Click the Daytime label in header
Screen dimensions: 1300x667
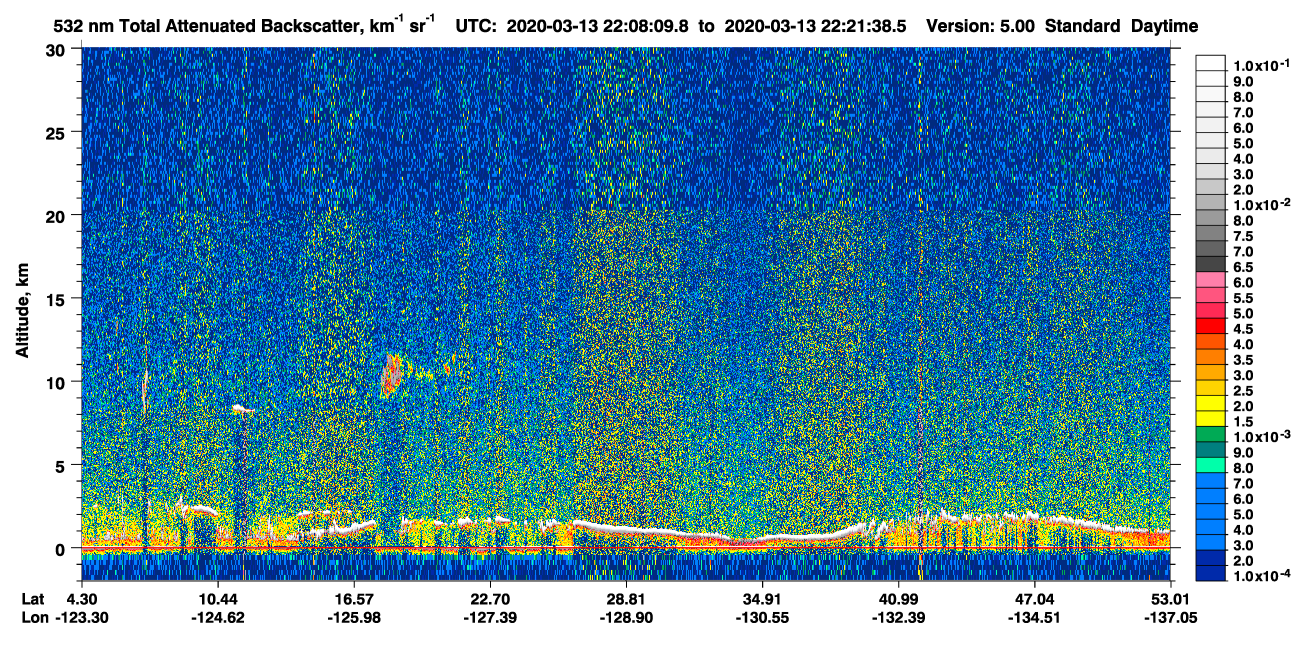pyautogui.click(x=1164, y=27)
